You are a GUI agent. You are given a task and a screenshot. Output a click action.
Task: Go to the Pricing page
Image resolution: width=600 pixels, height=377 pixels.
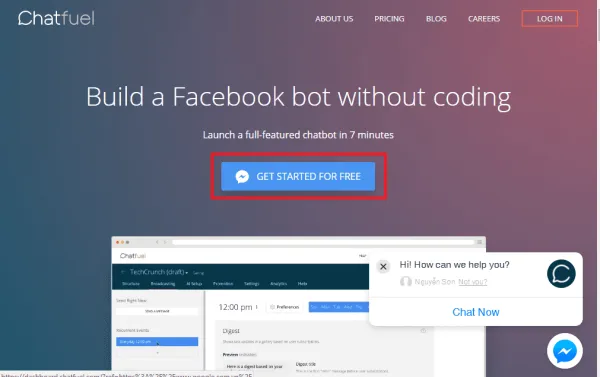389,19
